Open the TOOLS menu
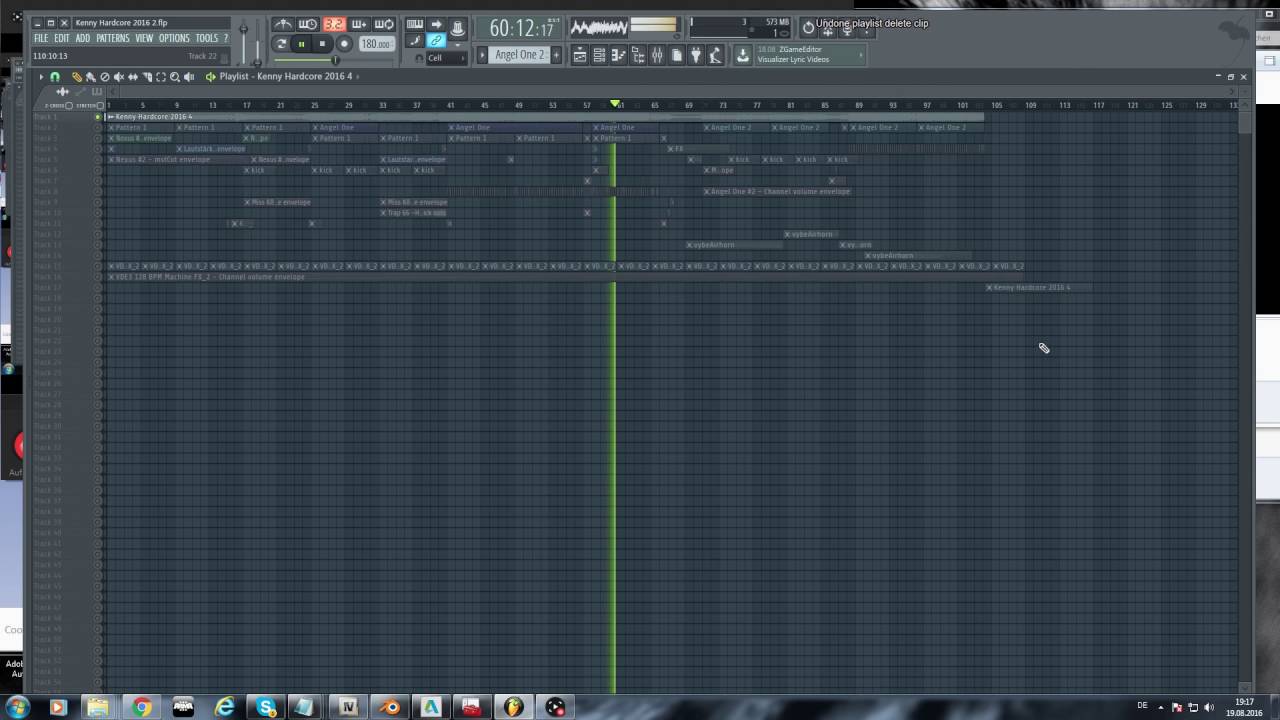Viewport: 1280px width, 720px height. pyautogui.click(x=207, y=38)
